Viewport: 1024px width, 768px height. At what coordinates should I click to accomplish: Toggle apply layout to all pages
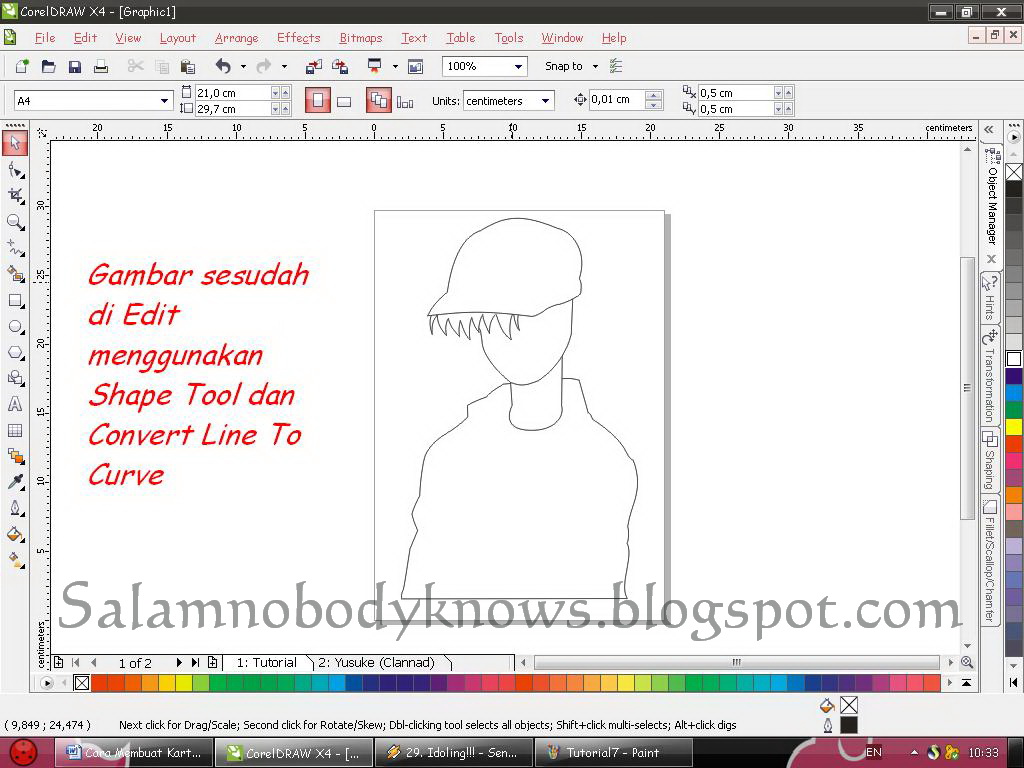tap(379, 101)
